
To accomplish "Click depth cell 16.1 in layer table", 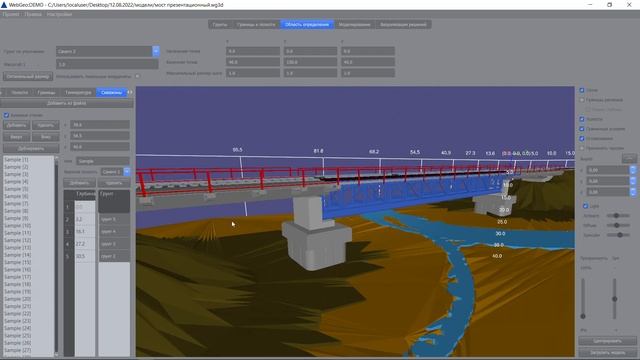I will click(85, 231).
